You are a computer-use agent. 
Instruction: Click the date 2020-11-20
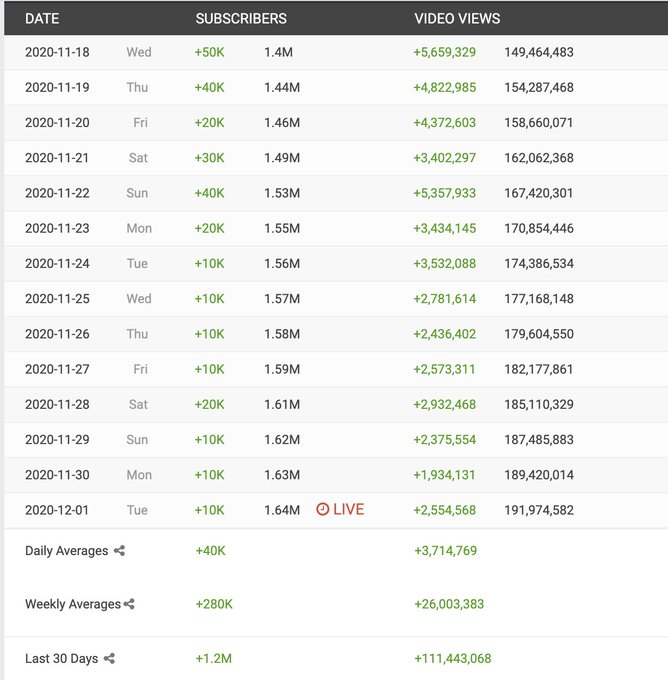point(57,123)
